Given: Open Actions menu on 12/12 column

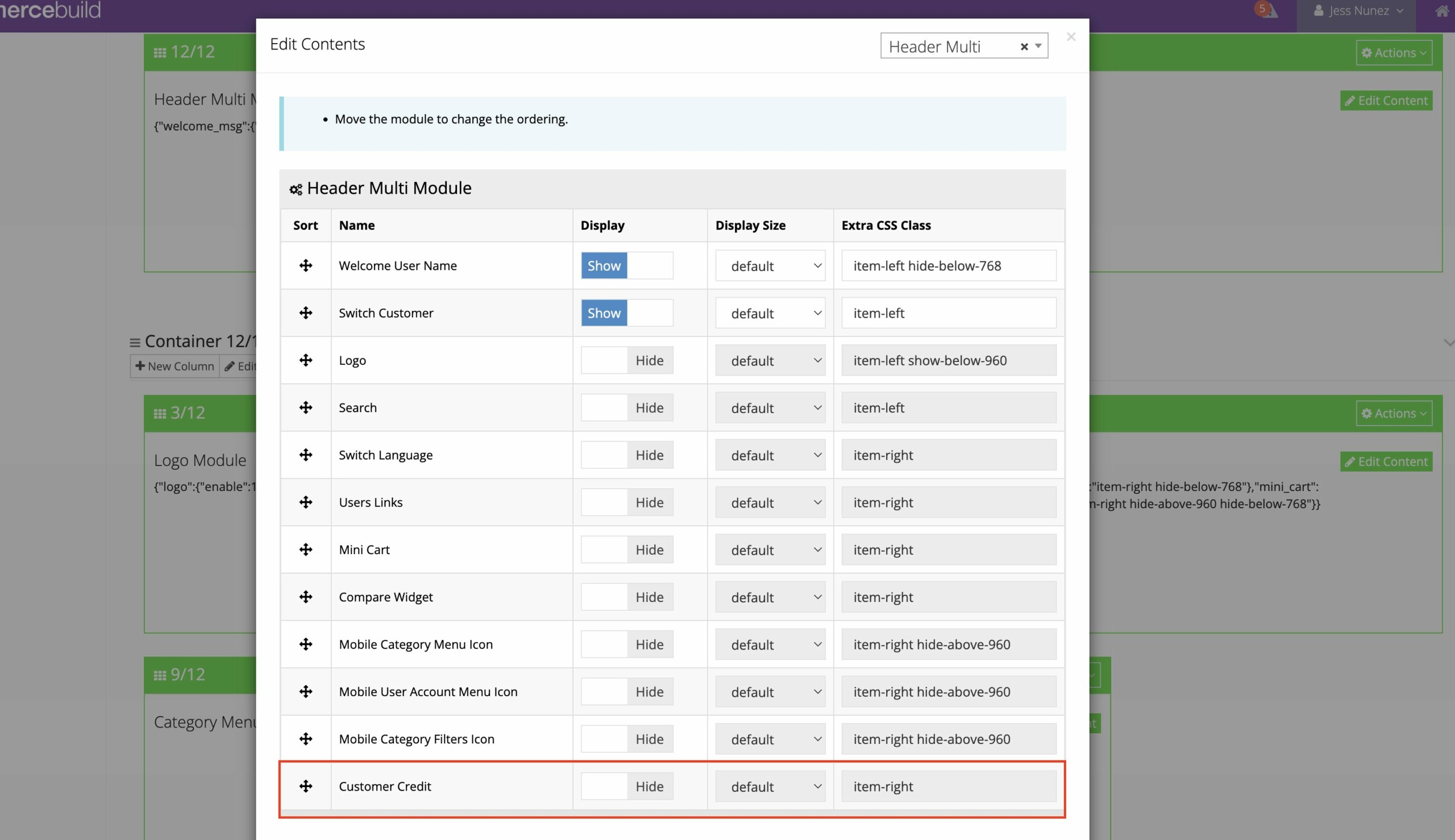Looking at the screenshot, I should tap(1393, 52).
